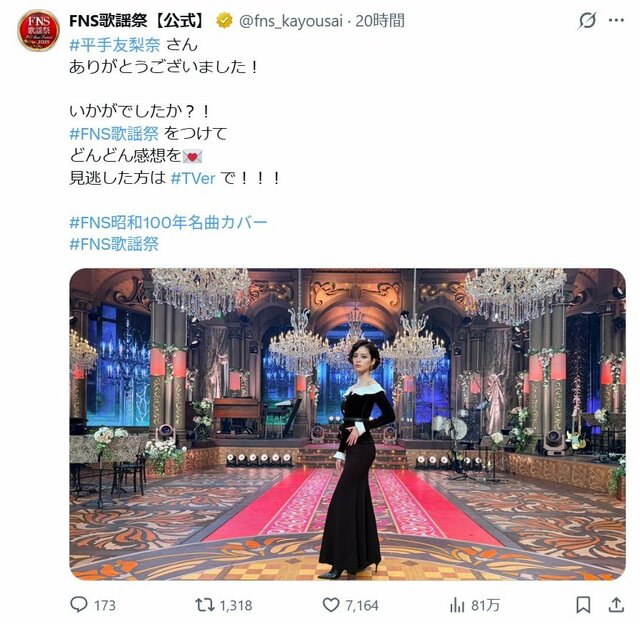
Task: Share post via upload arrow icon
Action: click(x=616, y=605)
